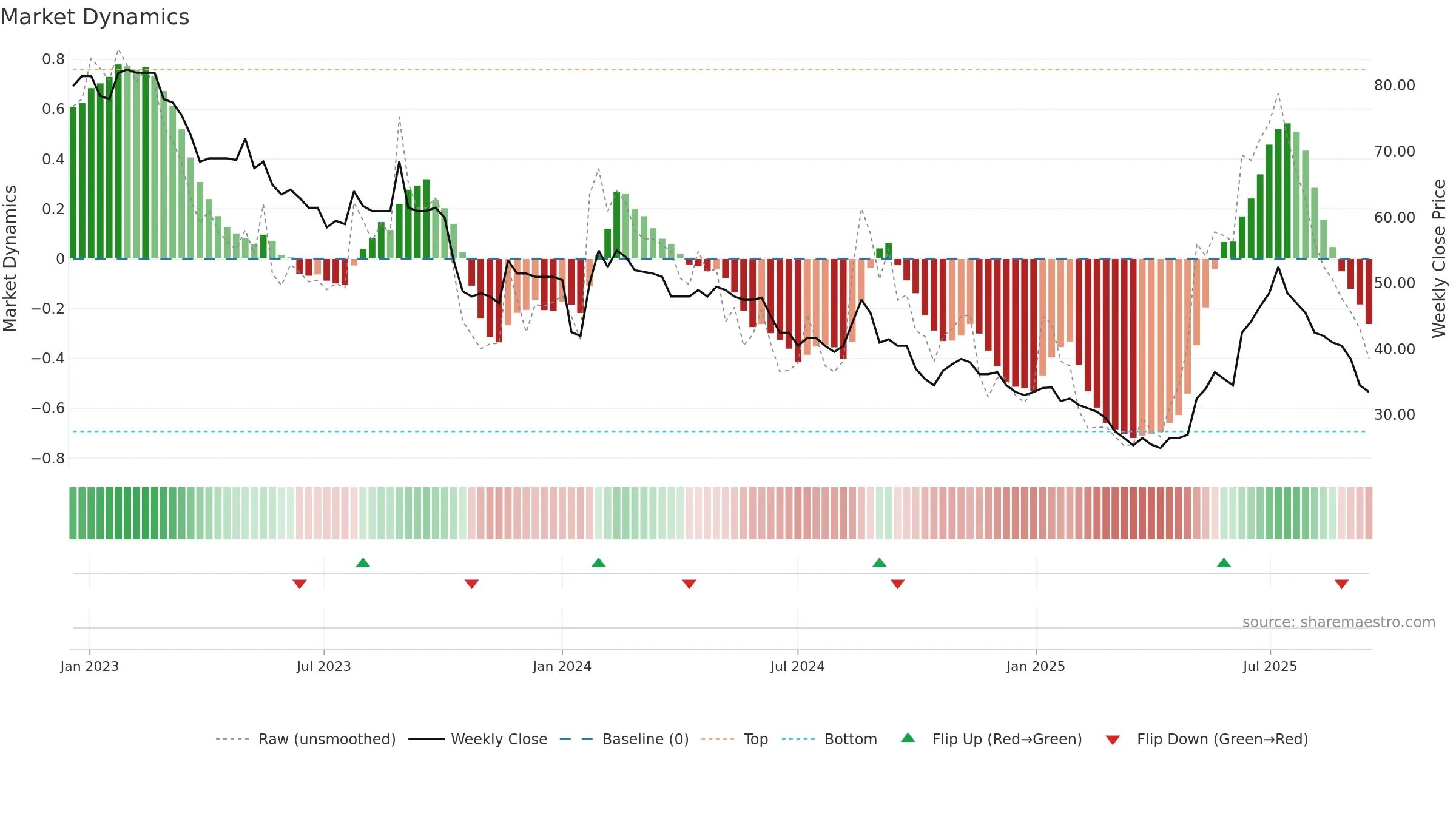Click Flip Up (Red→Green) legend label

[1007, 739]
